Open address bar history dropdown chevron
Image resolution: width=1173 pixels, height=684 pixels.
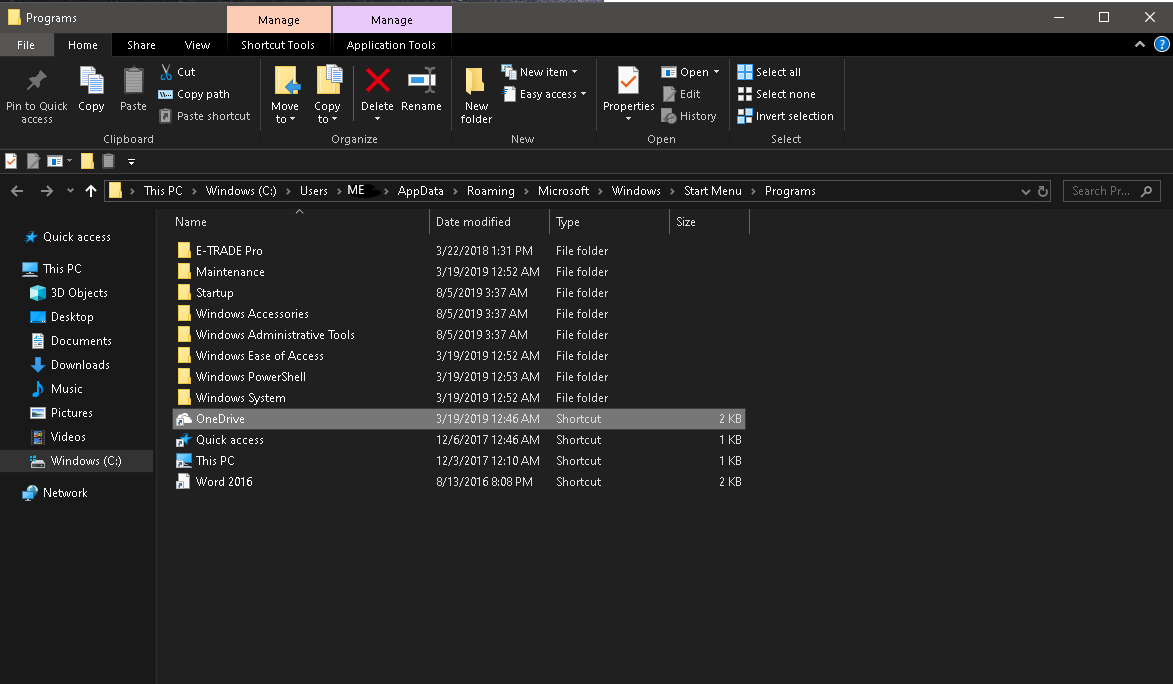click(1026, 192)
